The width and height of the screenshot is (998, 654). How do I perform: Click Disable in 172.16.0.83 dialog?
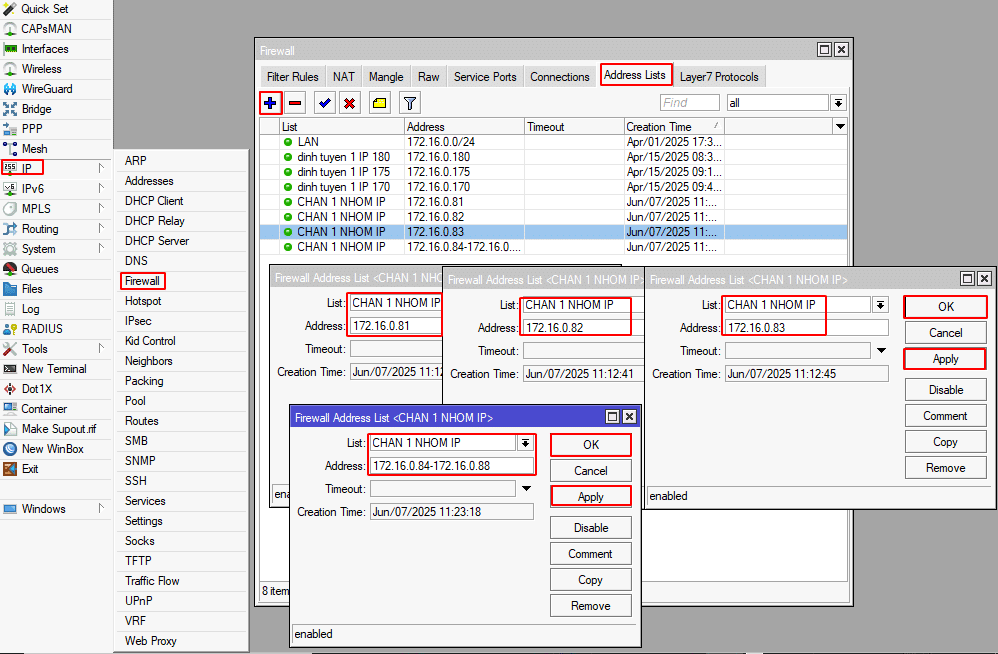point(946,390)
